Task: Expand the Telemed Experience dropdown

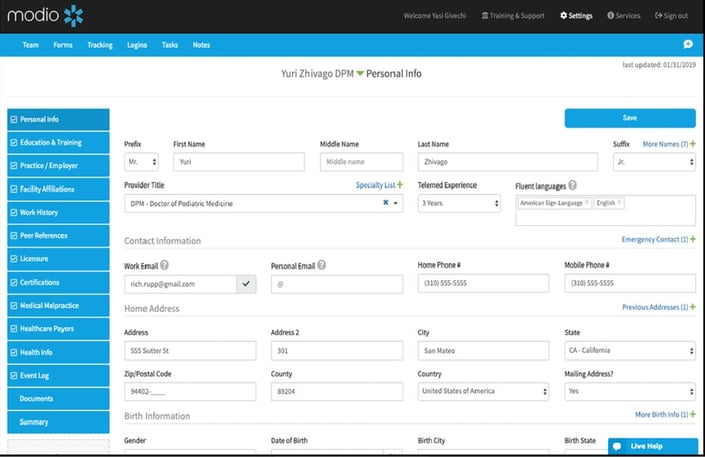Action: click(459, 203)
